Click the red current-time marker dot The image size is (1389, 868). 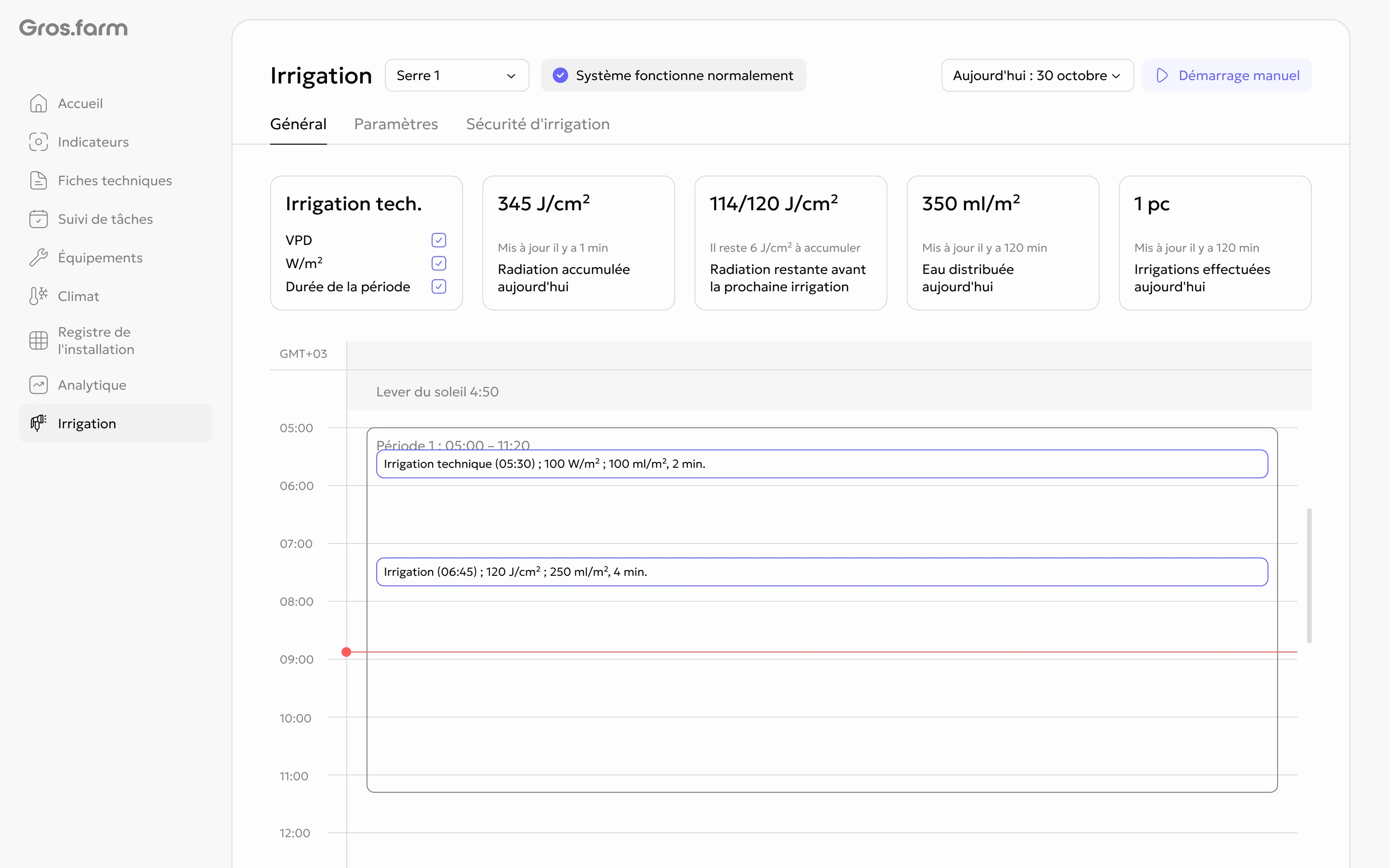pyautogui.click(x=346, y=652)
